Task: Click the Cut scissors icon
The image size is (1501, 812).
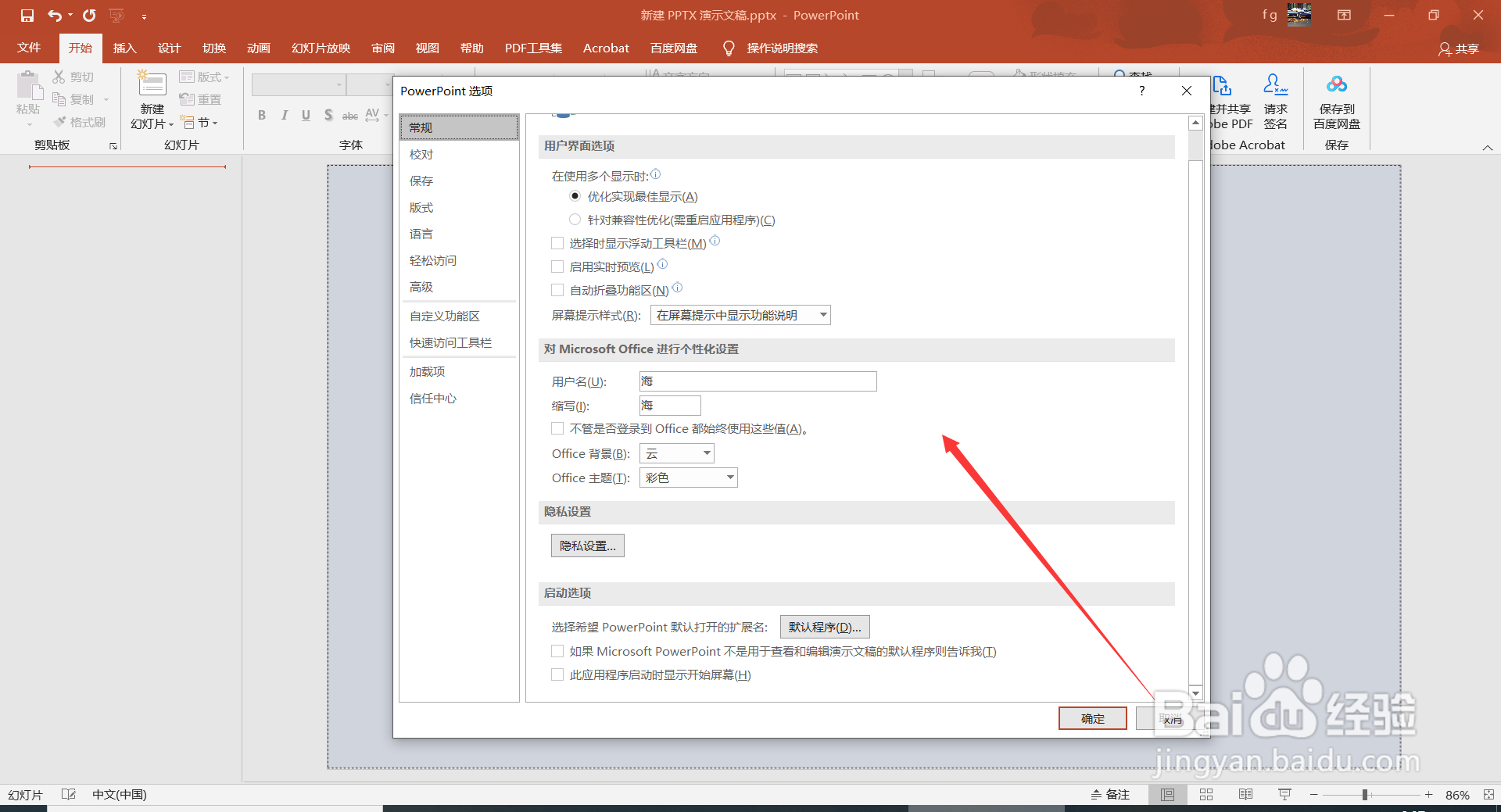Action: coord(59,77)
